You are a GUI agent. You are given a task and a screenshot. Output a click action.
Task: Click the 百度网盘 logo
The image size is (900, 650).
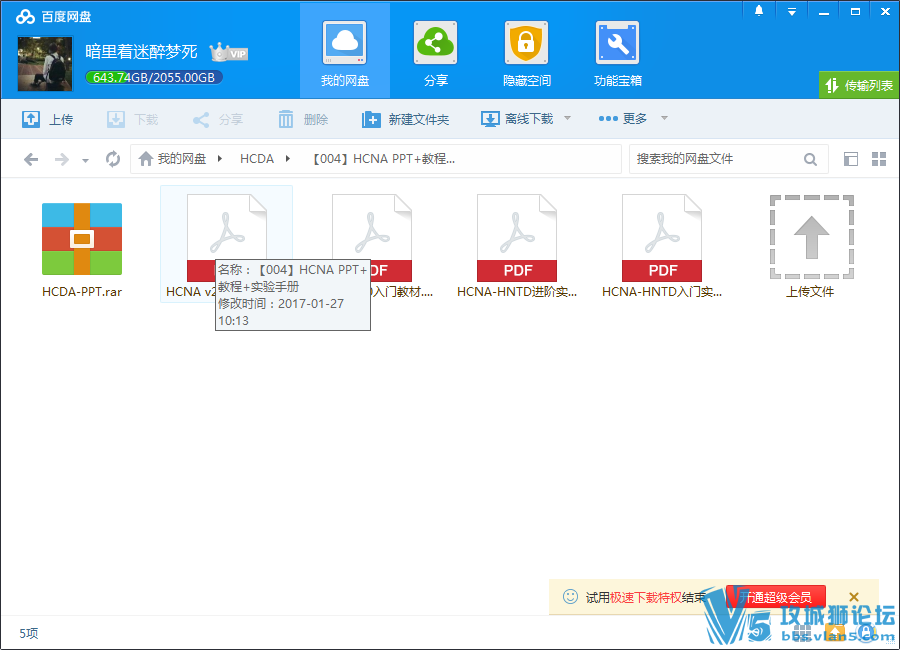pyautogui.click(x=53, y=17)
